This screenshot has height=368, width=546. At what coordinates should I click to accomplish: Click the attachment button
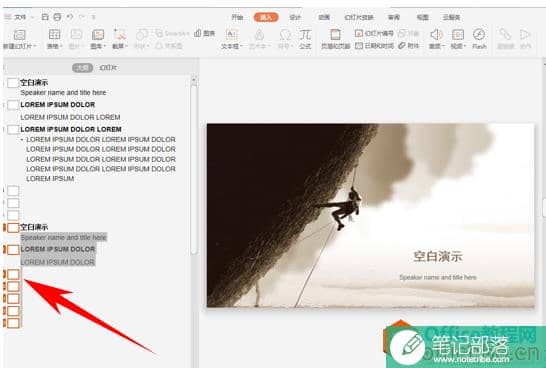(409, 46)
